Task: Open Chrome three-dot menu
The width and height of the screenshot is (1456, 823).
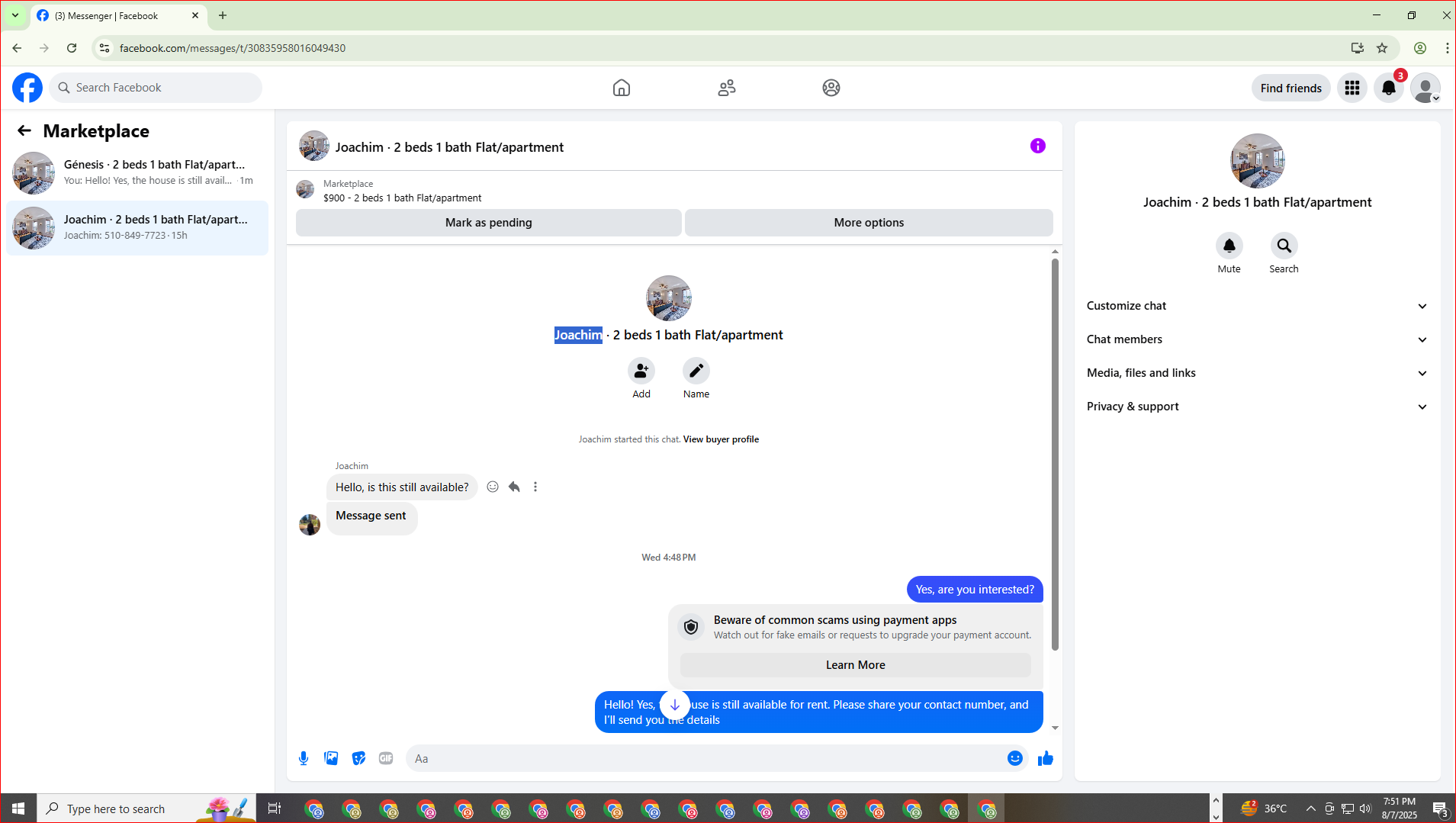Action: (x=1447, y=48)
